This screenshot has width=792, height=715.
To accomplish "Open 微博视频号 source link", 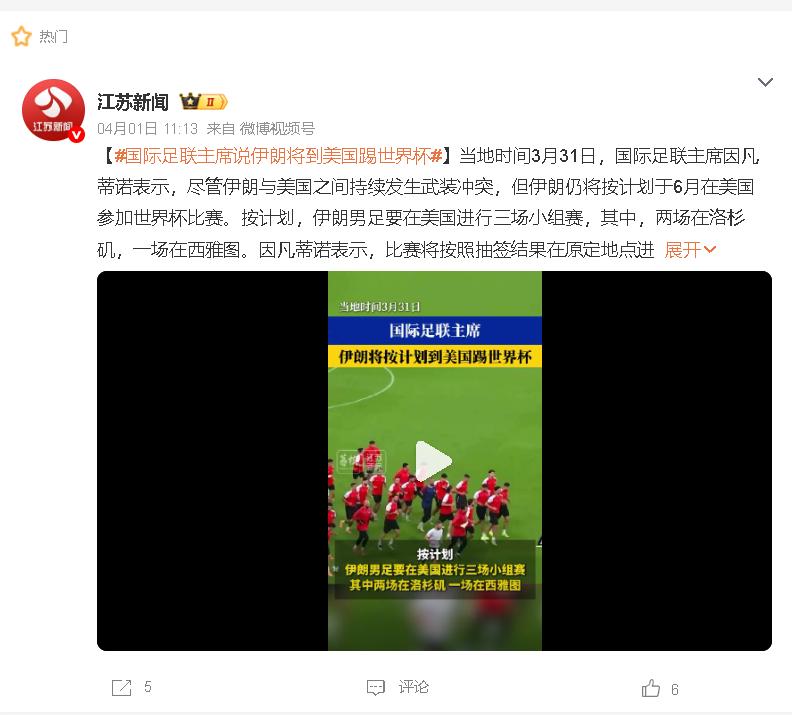I will (x=277, y=129).
